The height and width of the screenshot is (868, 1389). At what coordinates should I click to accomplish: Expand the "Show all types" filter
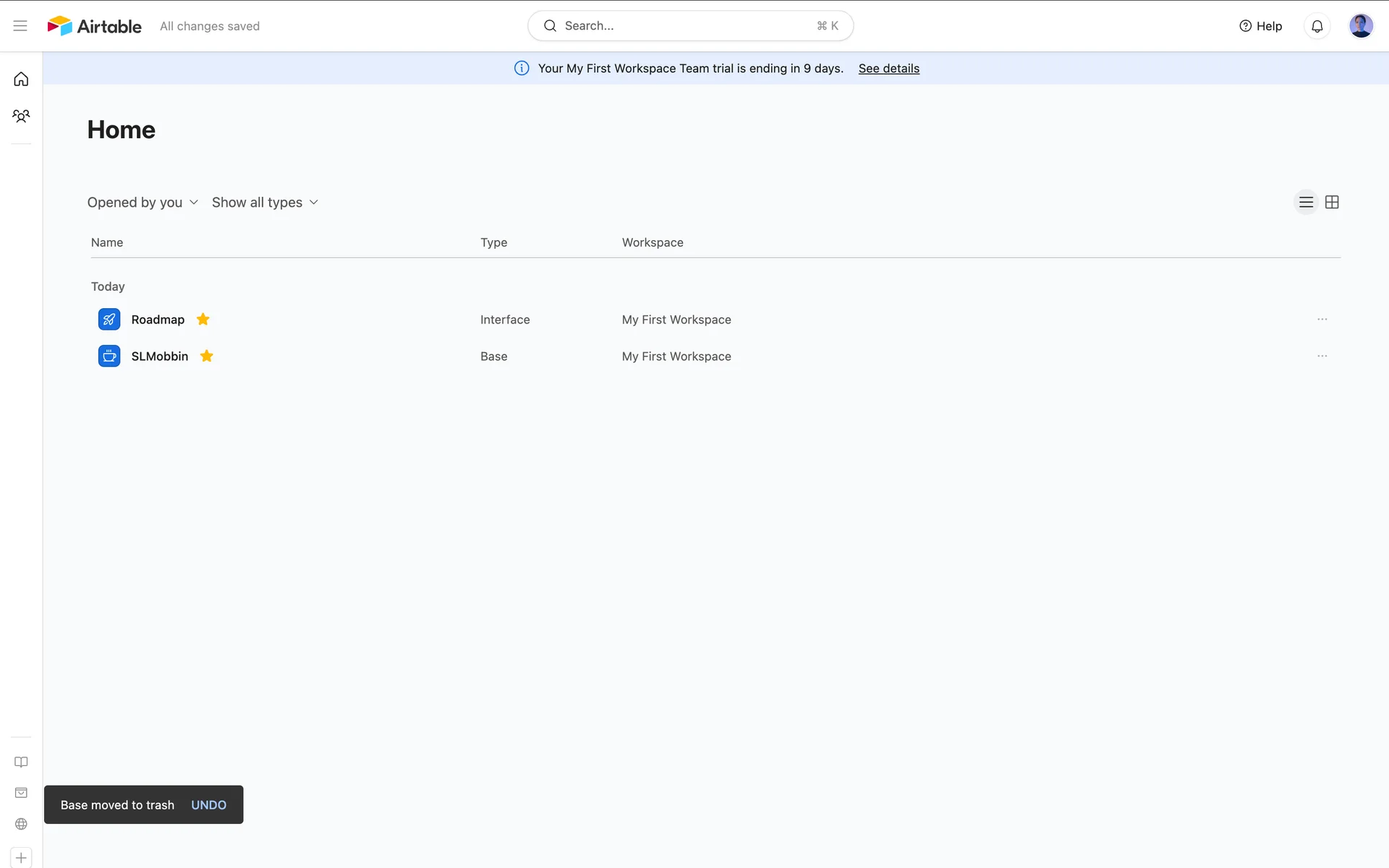point(265,203)
